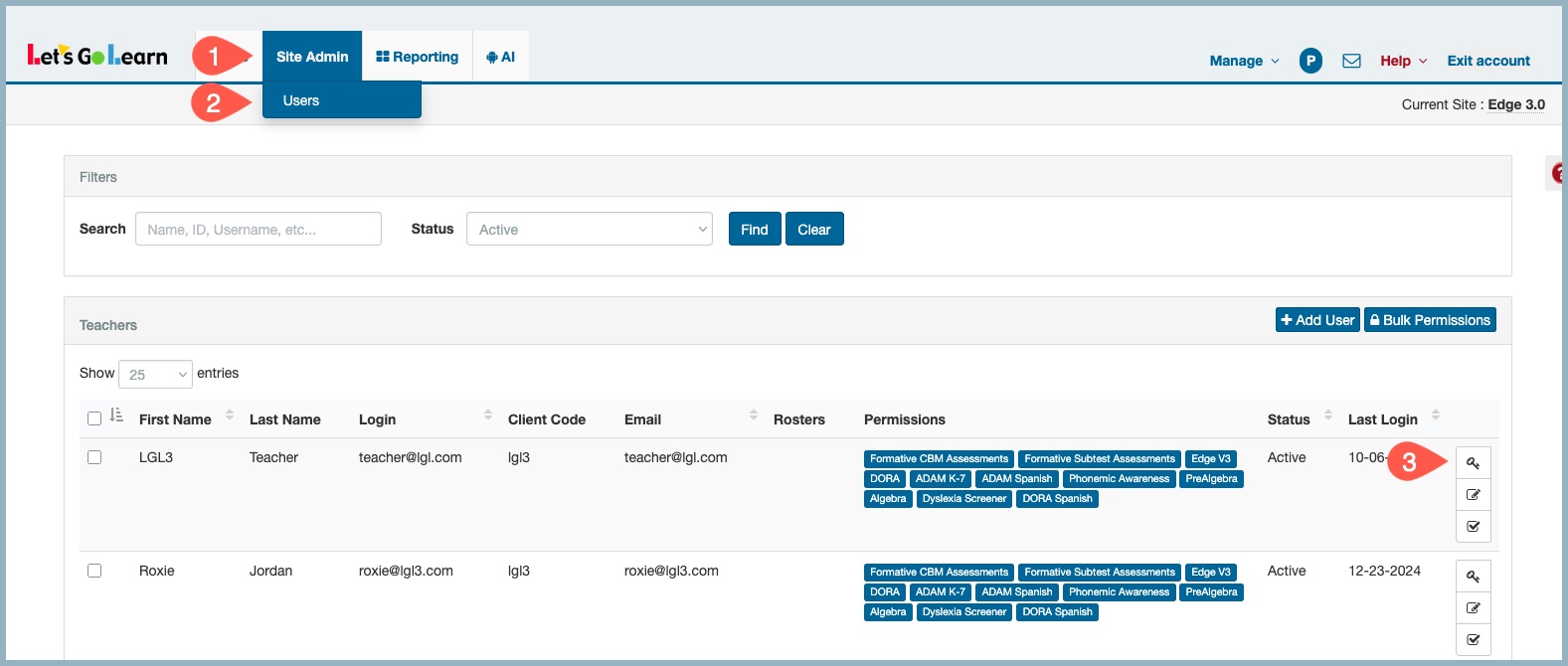The image size is (1568, 666).
Task: Open the Status filter dropdown
Action: (589, 230)
